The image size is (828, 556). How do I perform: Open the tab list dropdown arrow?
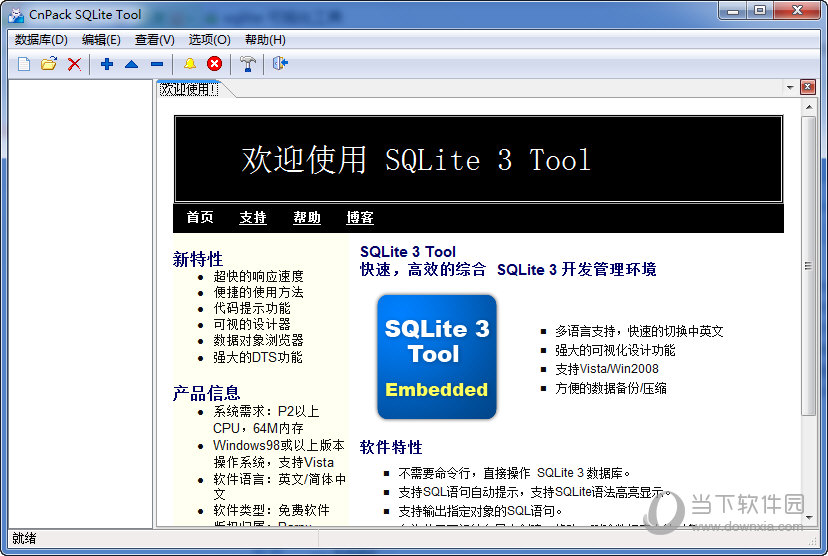point(790,87)
